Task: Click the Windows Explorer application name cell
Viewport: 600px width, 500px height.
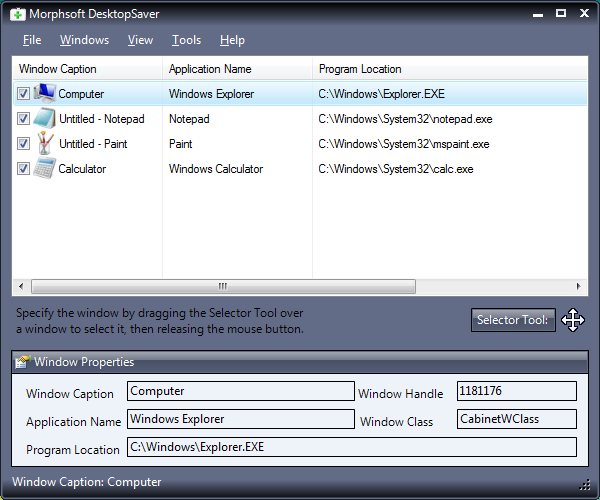Action: tap(212, 94)
